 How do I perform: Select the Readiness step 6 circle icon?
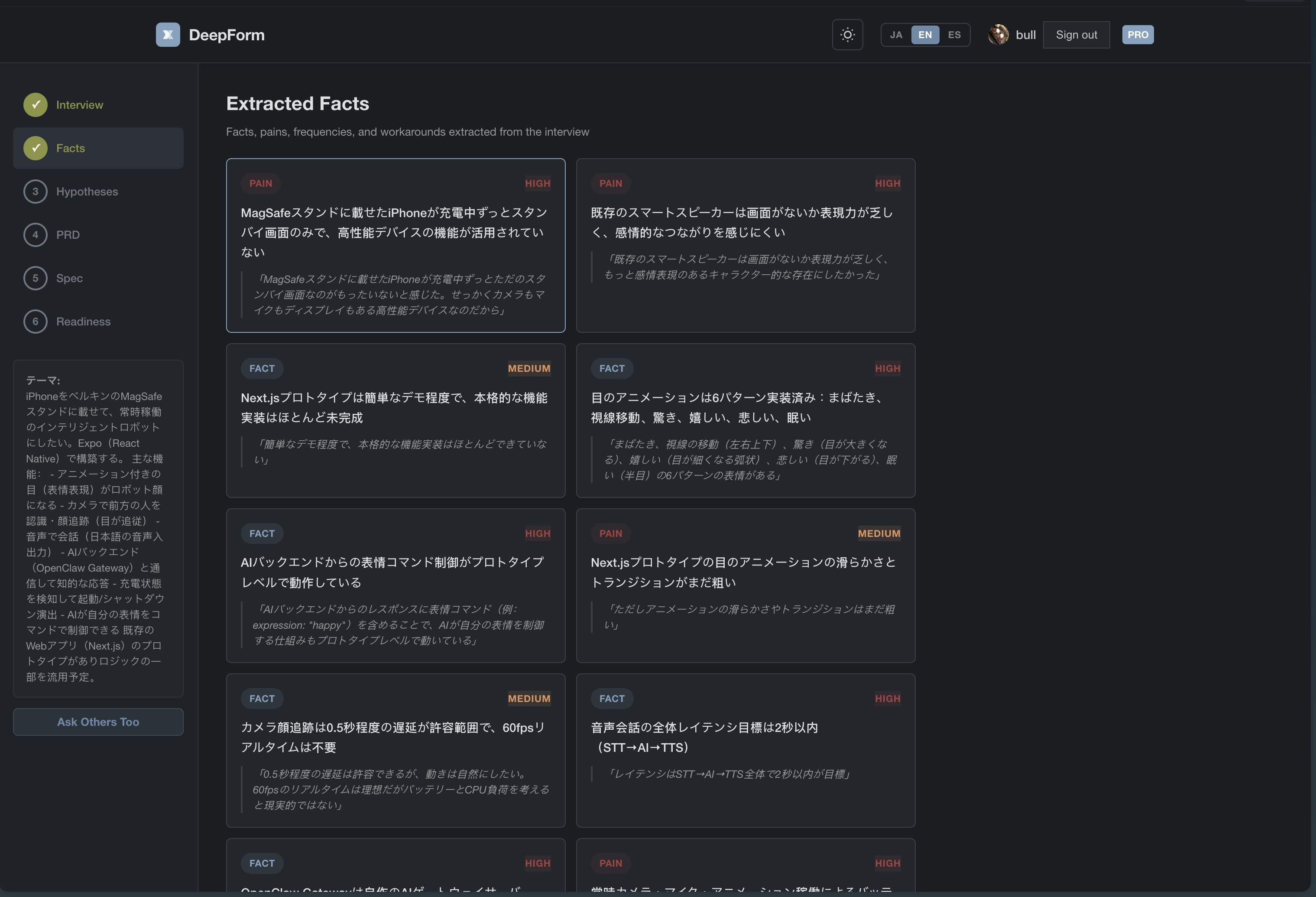point(36,321)
